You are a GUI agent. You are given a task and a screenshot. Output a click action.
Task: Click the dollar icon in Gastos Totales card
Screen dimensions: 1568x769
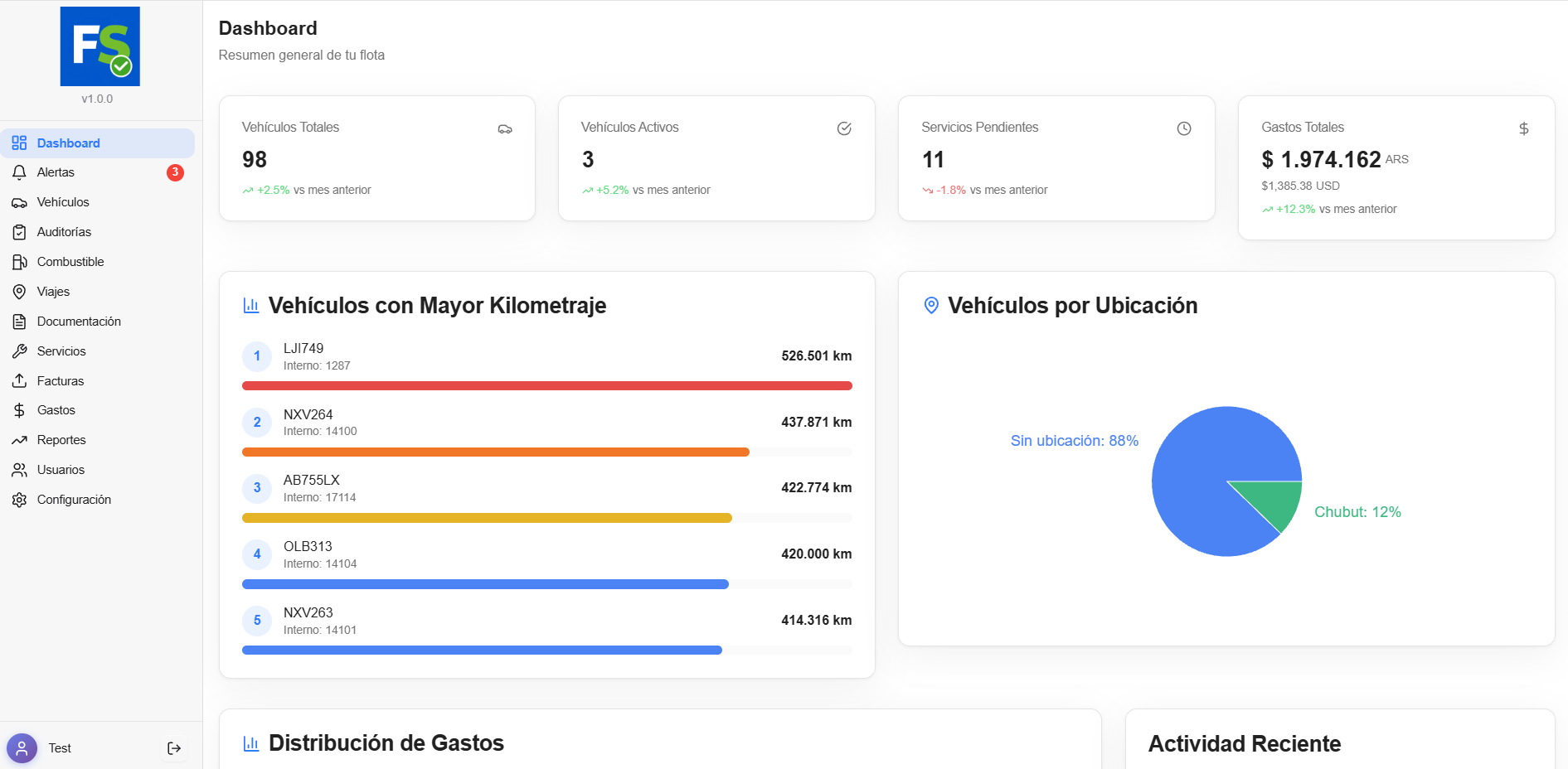(1524, 128)
